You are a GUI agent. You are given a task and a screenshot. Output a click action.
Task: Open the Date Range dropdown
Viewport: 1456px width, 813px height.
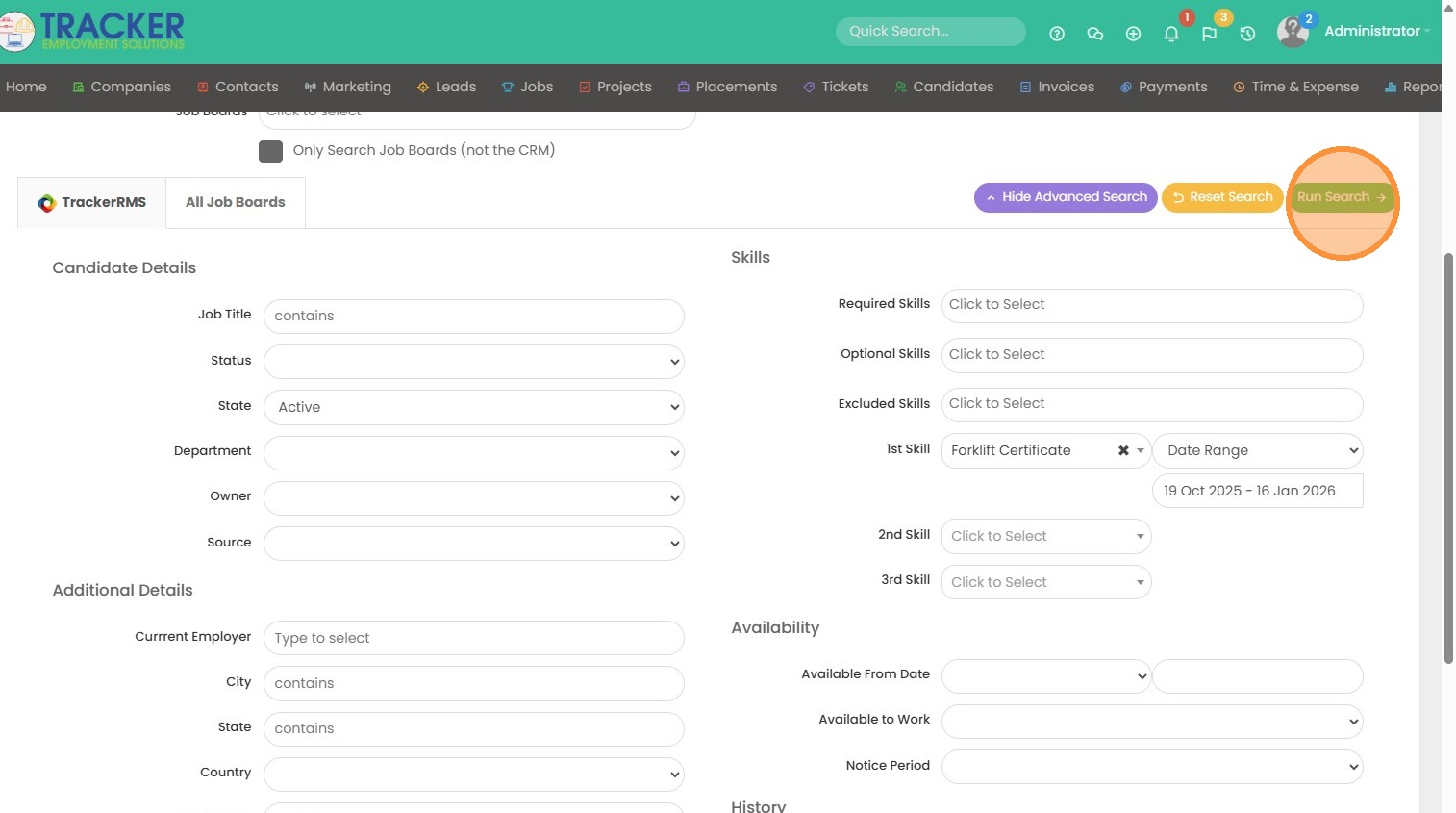pos(1257,450)
